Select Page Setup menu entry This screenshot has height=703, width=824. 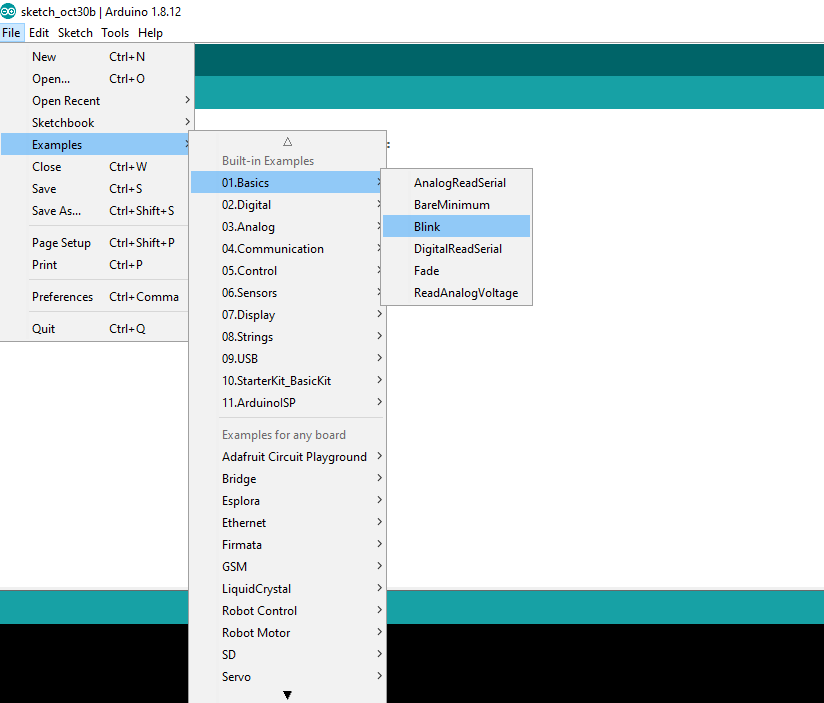click(95, 243)
